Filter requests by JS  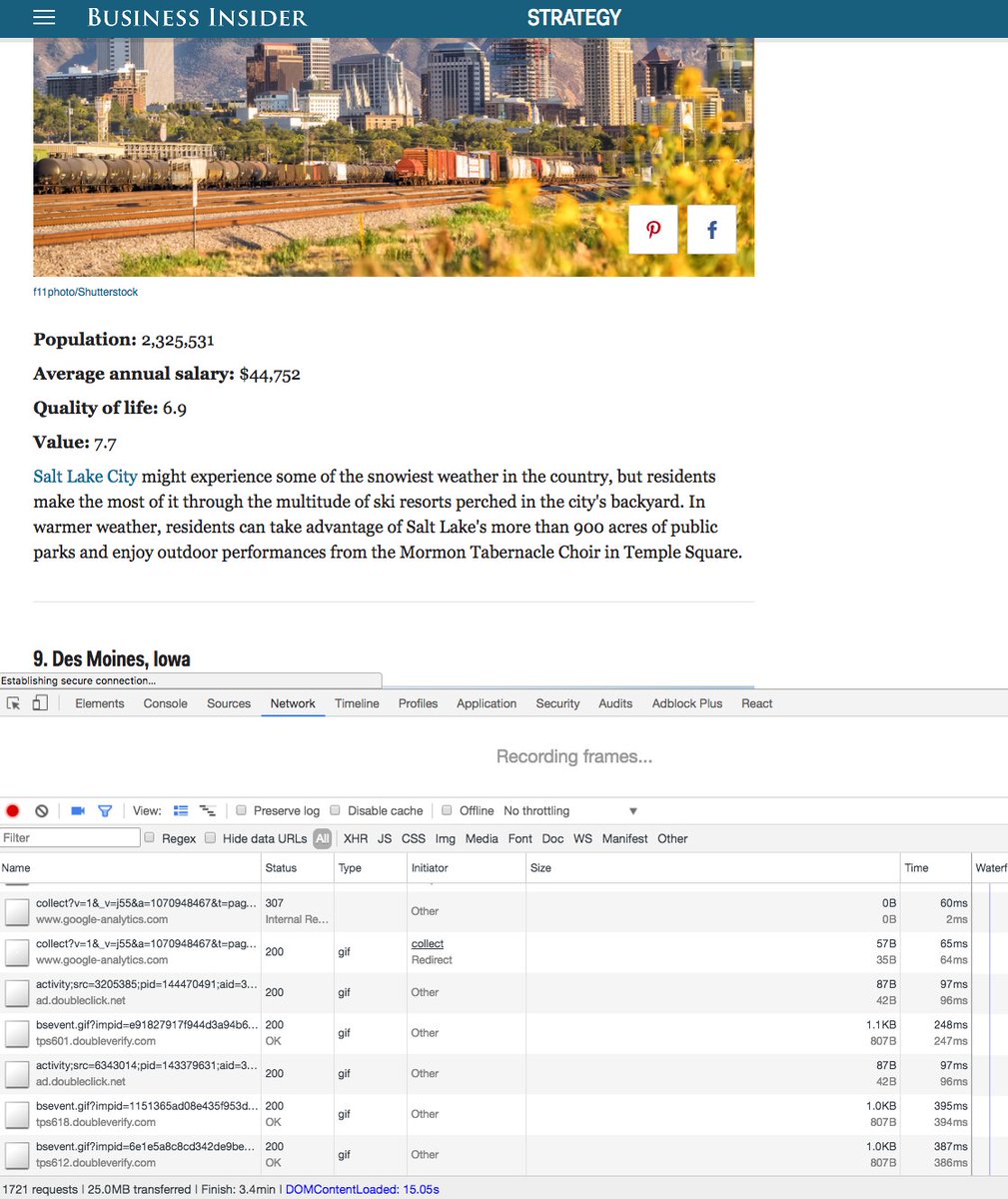(x=385, y=839)
